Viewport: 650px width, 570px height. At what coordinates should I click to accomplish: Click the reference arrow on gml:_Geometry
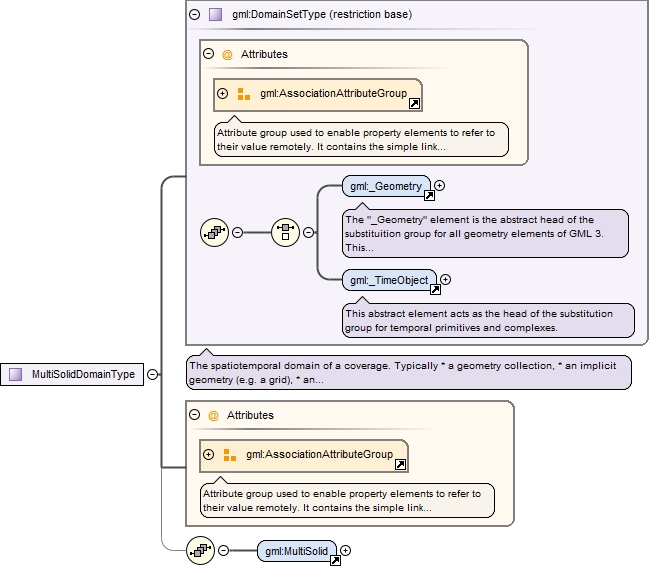point(429,196)
